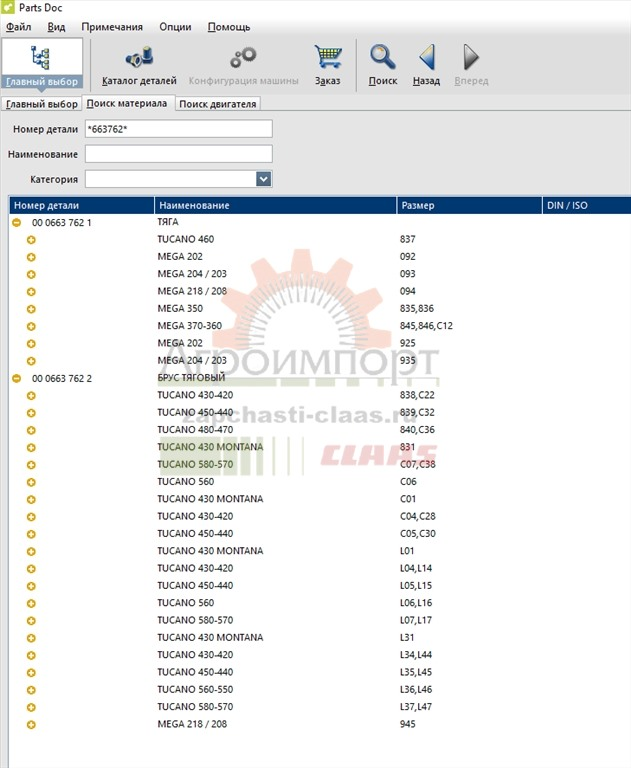
Task: Collapse part 00 0663 762 1
Action: pyautogui.click(x=17, y=222)
